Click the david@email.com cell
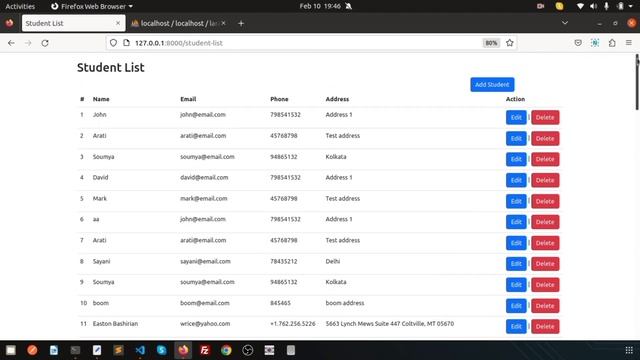 pyautogui.click(x=204, y=178)
